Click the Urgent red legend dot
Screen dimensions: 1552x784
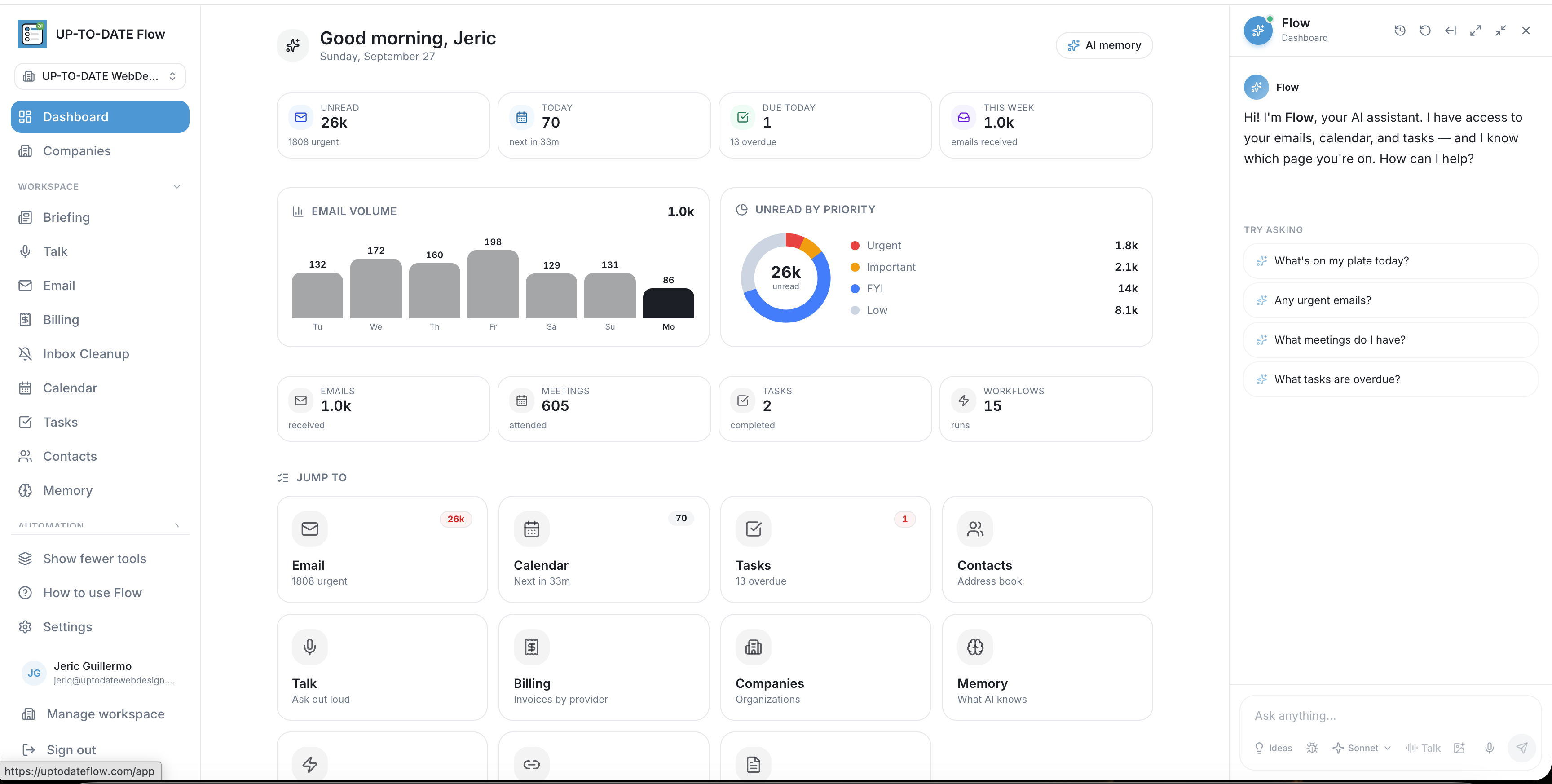[854, 246]
